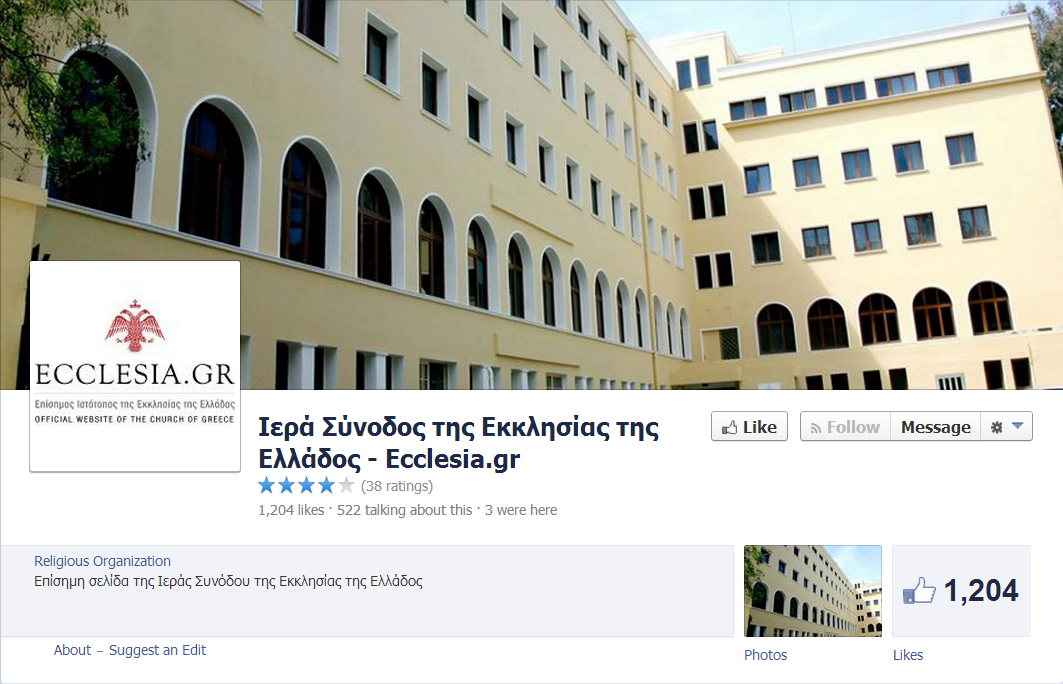Click the star rating icons
This screenshot has width=1063, height=684.
[x=306, y=485]
